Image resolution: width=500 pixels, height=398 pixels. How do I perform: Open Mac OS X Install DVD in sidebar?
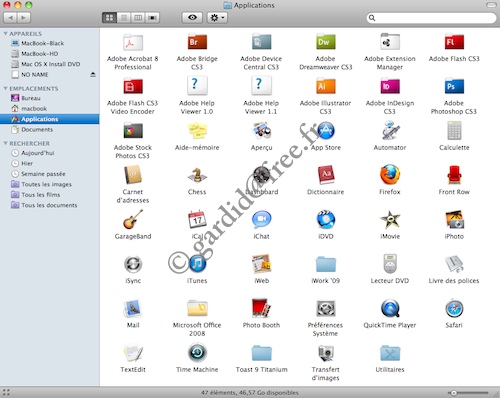point(50,64)
